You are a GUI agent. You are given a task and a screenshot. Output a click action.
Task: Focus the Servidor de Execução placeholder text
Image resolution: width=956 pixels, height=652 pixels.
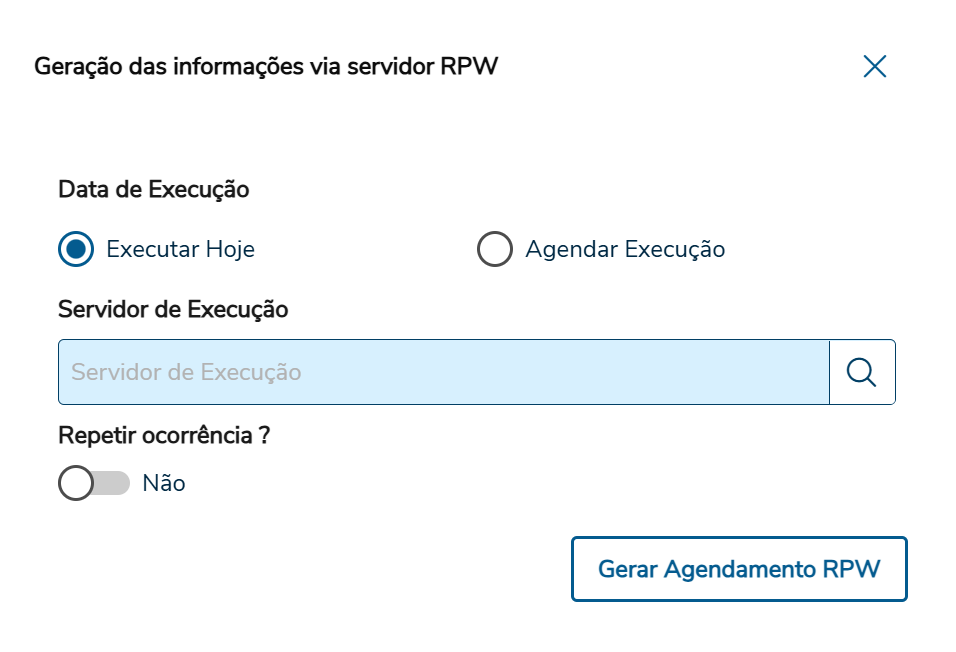186,372
